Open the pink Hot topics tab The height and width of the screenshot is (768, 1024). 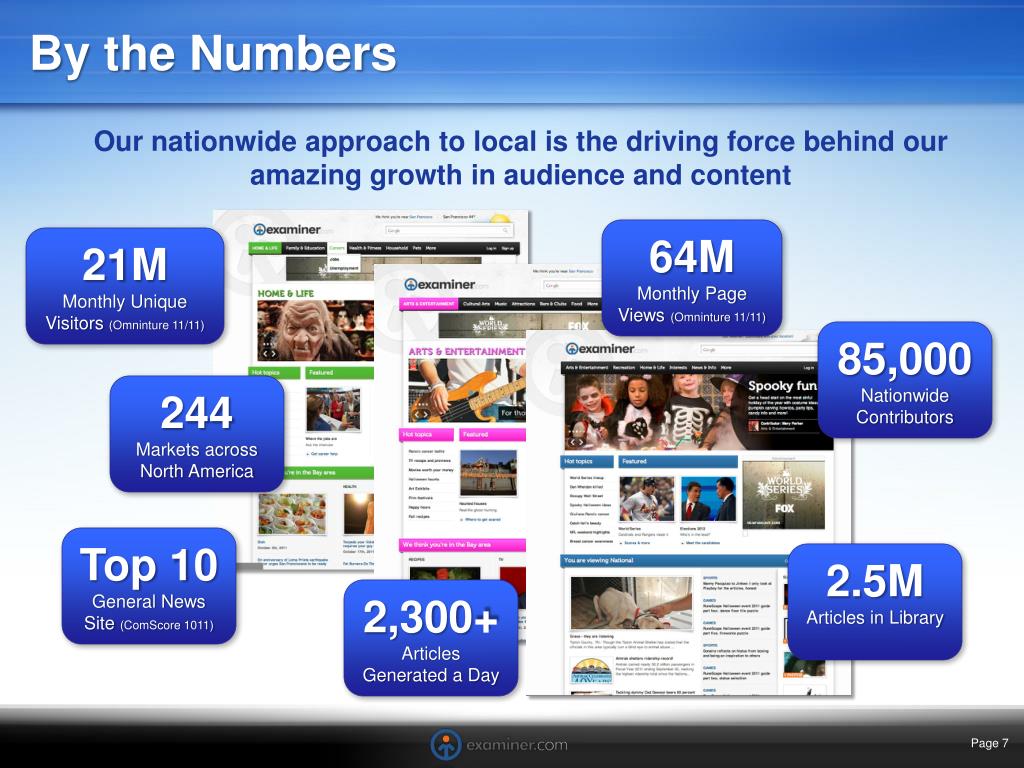426,434
